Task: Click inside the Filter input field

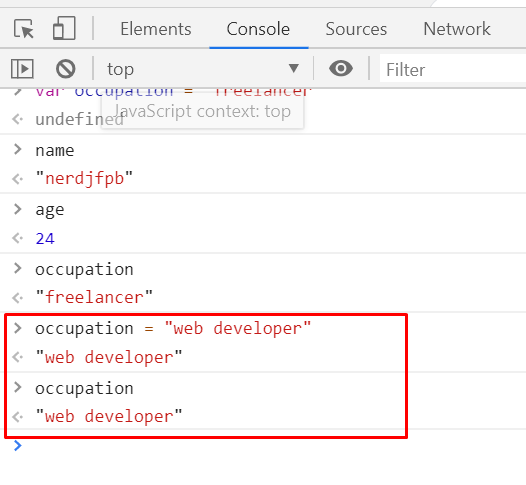Action: 453,69
